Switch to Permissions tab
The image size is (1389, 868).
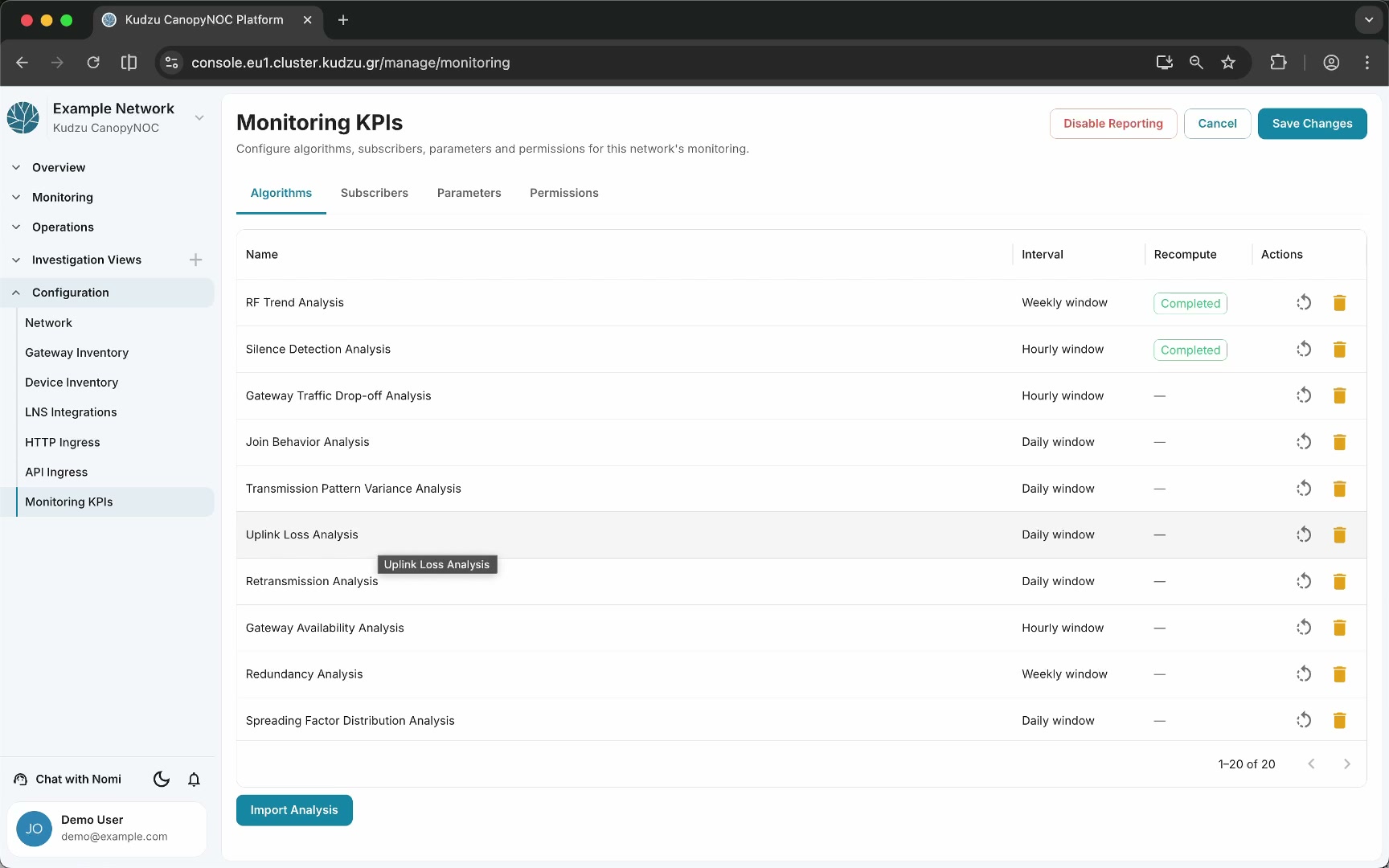564,194
